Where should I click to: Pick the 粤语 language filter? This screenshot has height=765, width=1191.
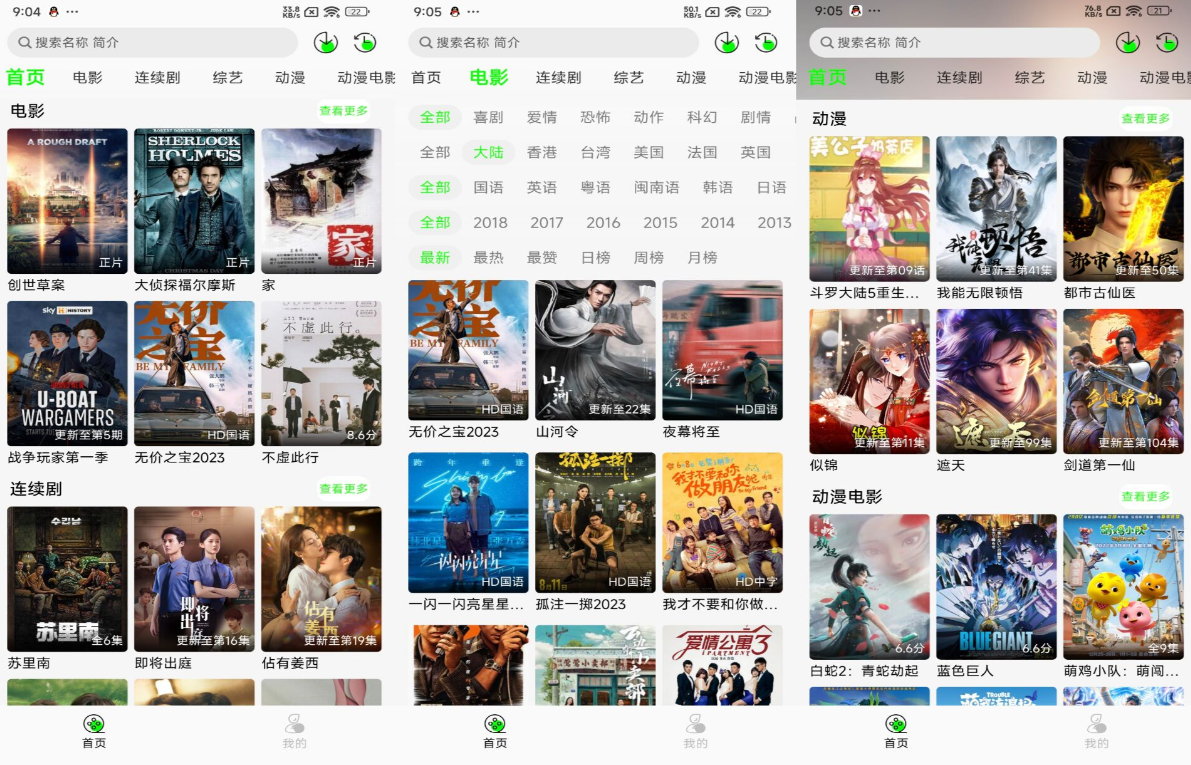595,187
